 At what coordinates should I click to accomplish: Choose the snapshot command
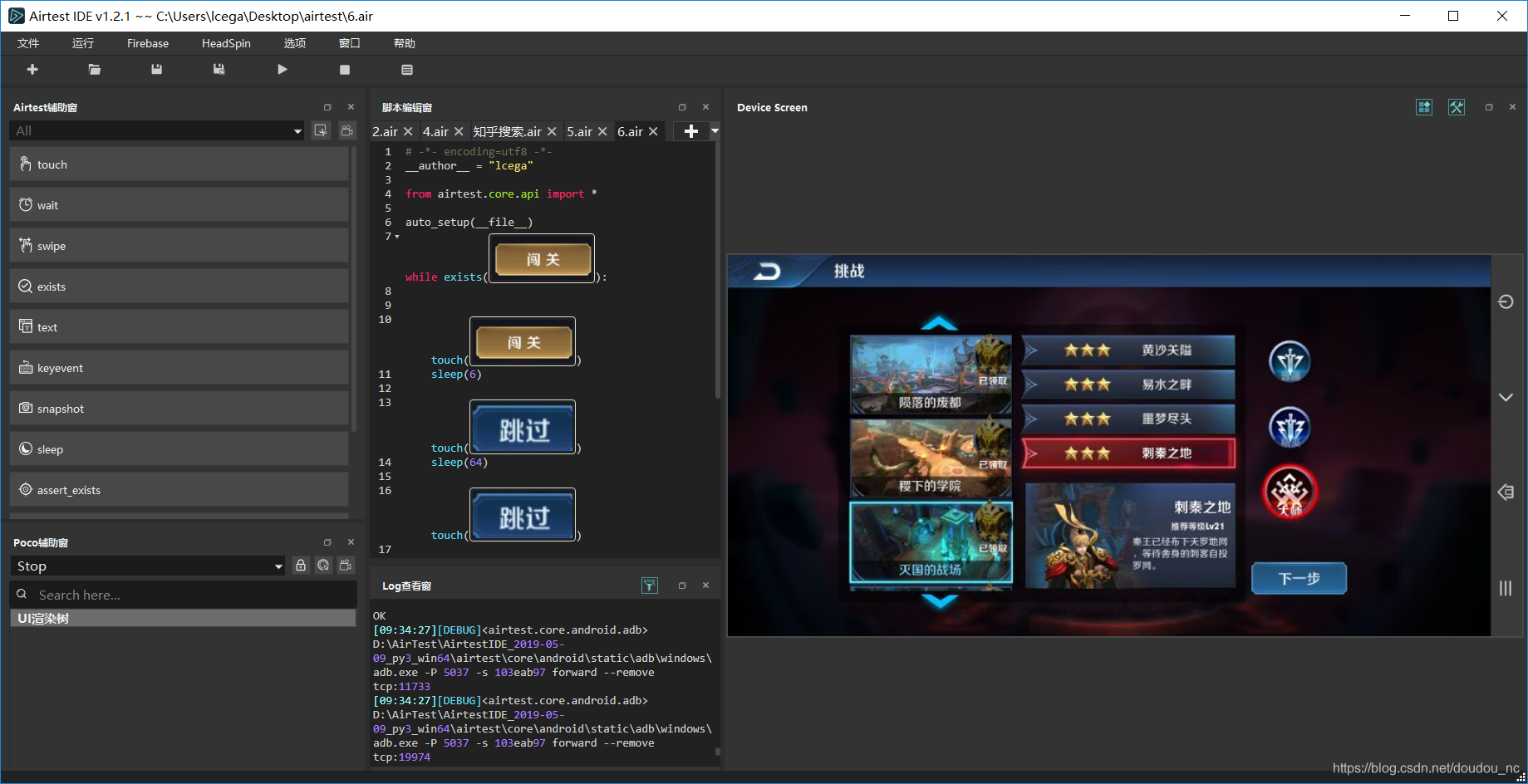(x=179, y=409)
